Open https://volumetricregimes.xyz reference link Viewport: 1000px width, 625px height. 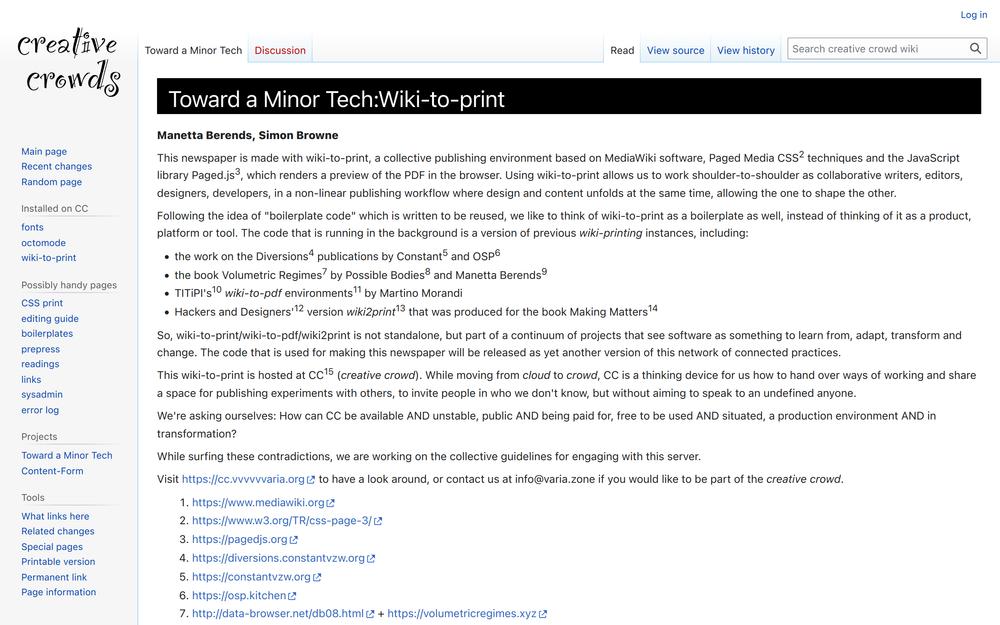[x=462, y=614]
